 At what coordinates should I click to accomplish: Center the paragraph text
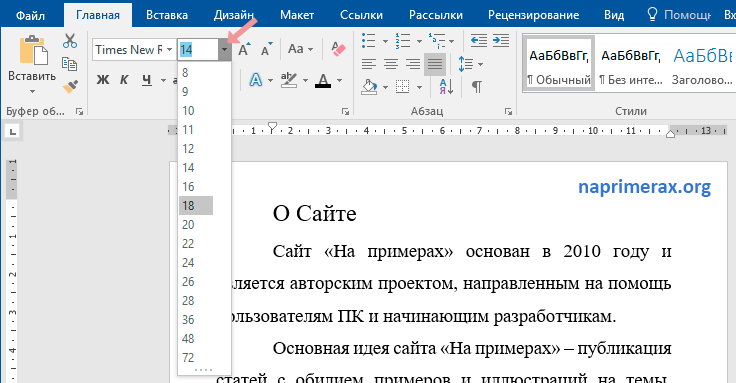pos(391,64)
